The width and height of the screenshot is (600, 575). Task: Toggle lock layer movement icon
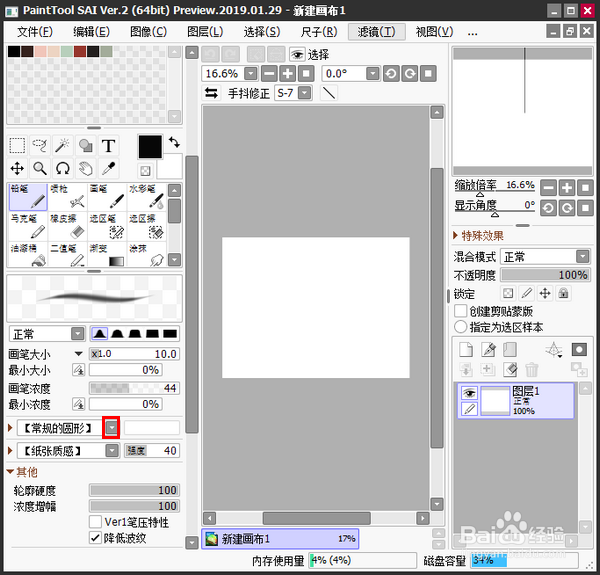tap(545, 293)
